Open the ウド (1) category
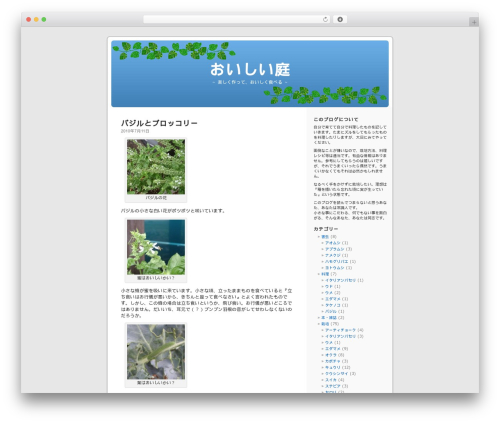 329,286
